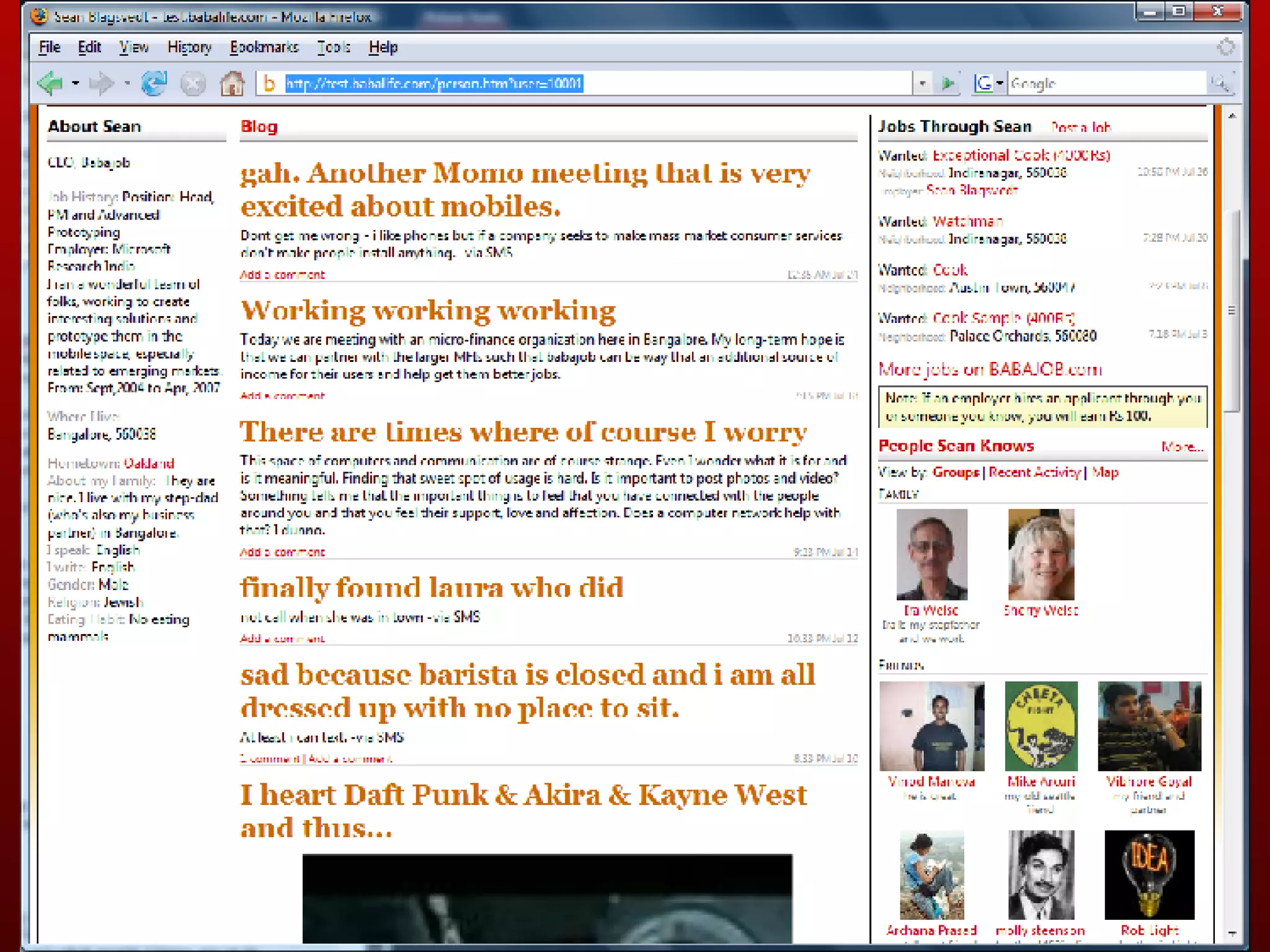This screenshot has width=1270, height=952.
Task: Open the Bookmarks menu
Action: pyautogui.click(x=264, y=47)
